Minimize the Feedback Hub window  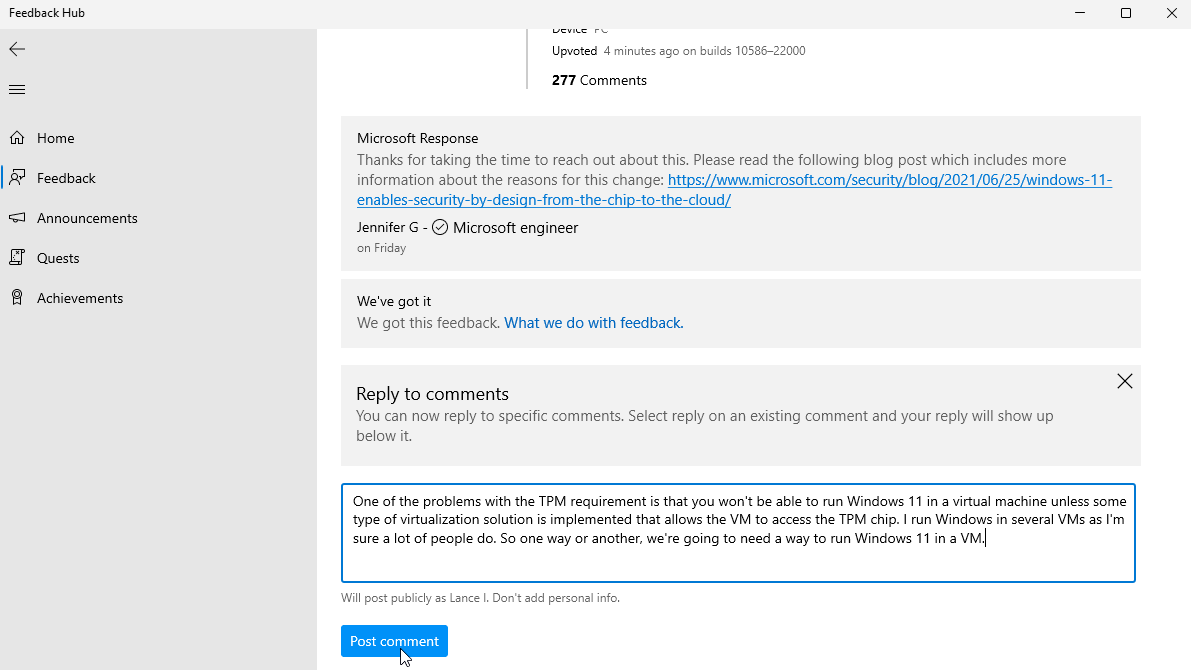click(1080, 13)
